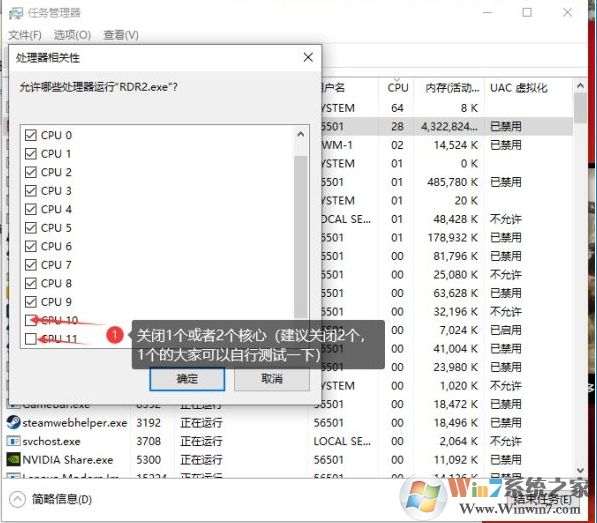The width and height of the screenshot is (597, 523).
Task: Close the Task Manager window
Action: point(567,13)
